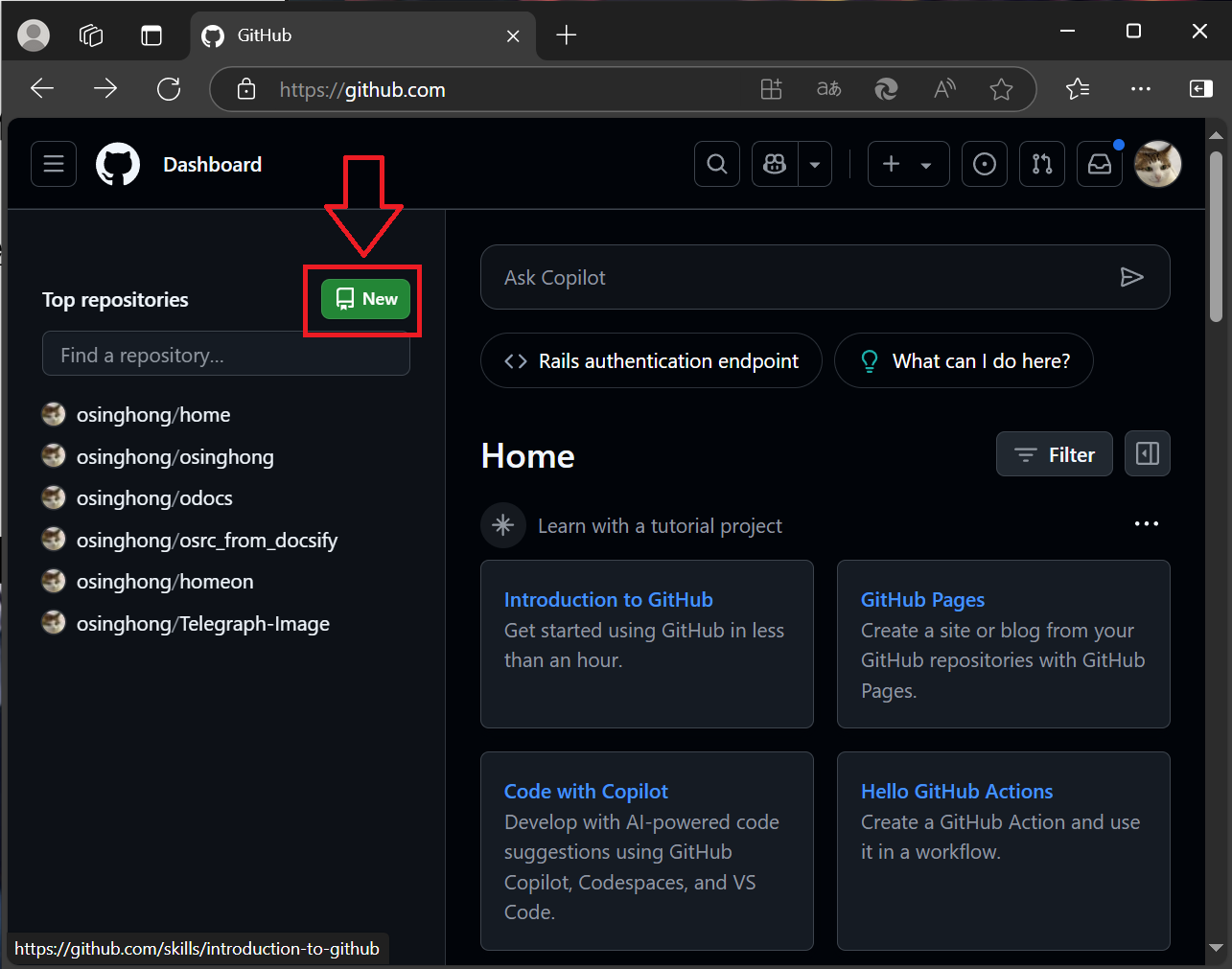The height and width of the screenshot is (969, 1232).
Task: Open the Pull requests icon
Action: [1042, 164]
